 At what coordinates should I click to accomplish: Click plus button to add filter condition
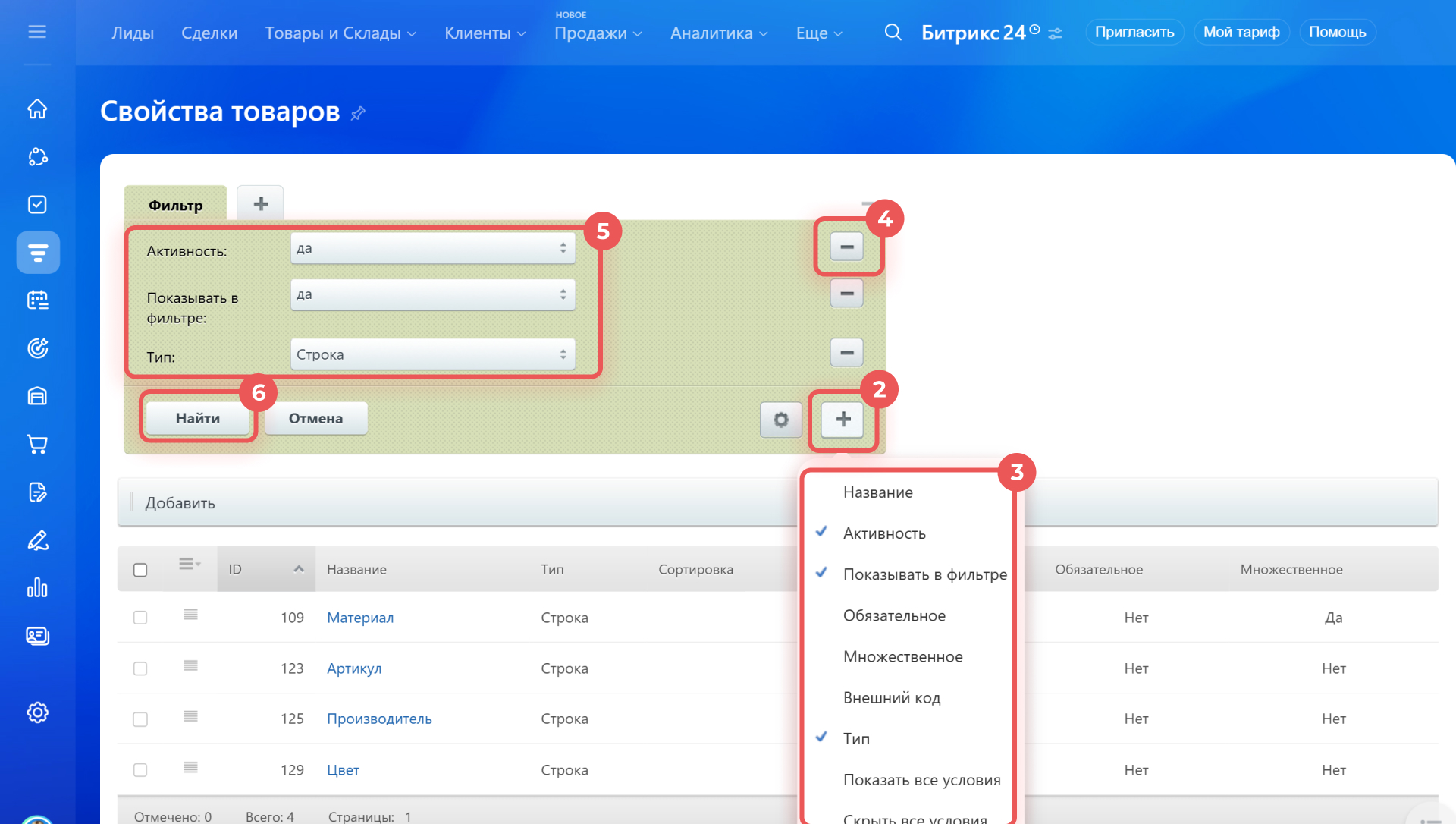click(843, 420)
